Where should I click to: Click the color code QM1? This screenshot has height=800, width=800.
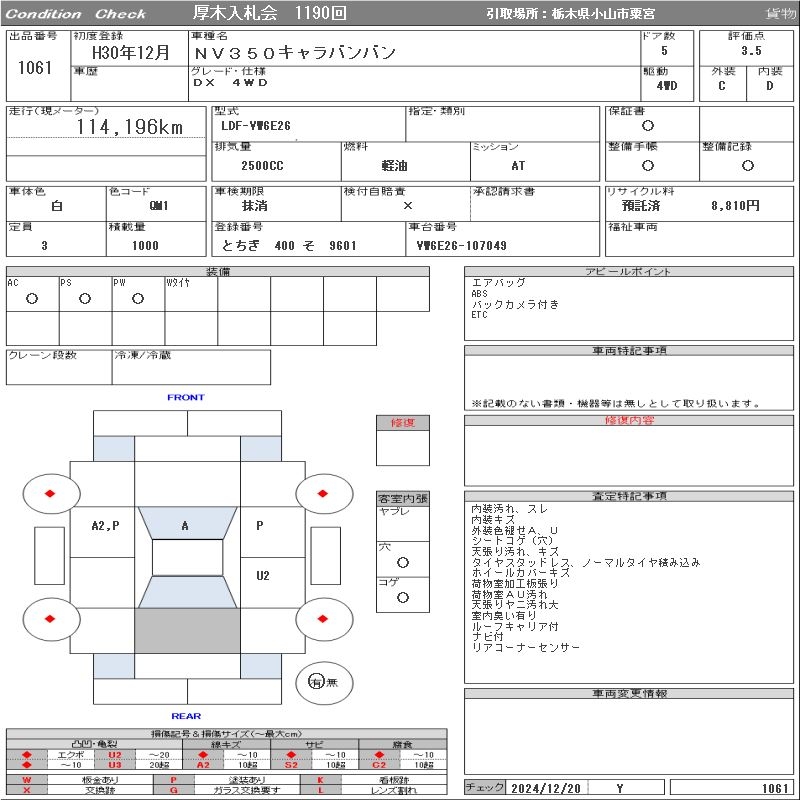[x=159, y=205]
